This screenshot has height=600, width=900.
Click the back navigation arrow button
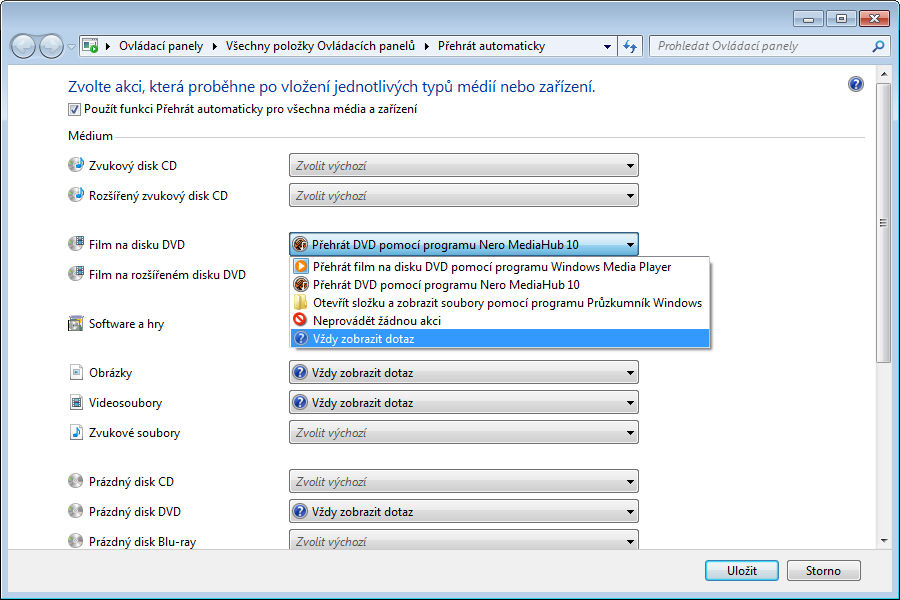click(x=24, y=46)
